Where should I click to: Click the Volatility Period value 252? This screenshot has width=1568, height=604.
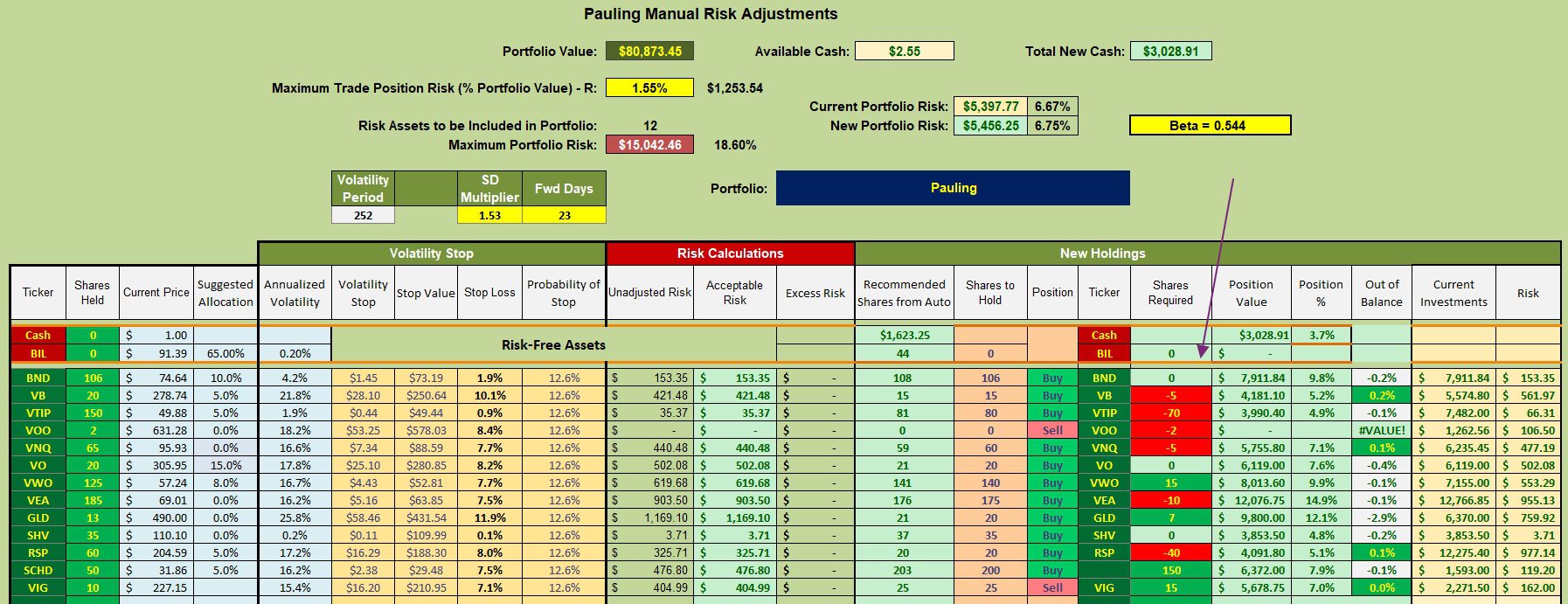tap(364, 215)
